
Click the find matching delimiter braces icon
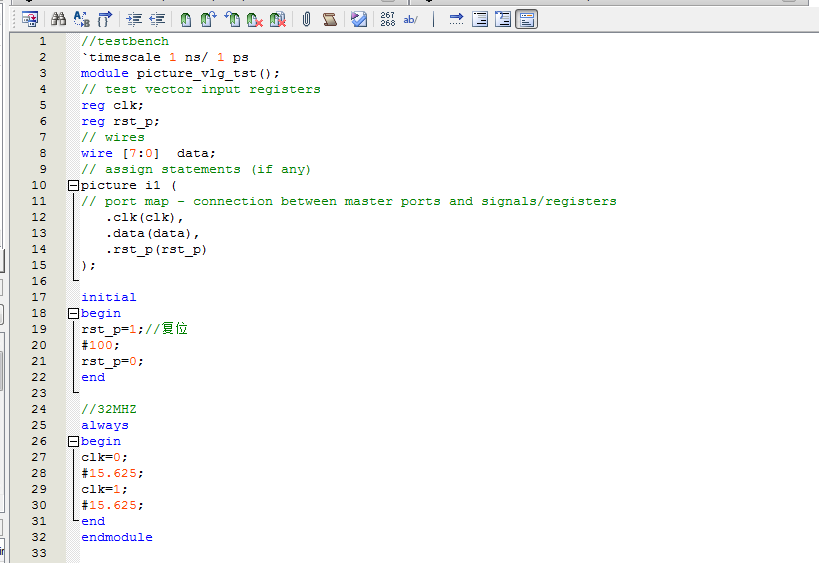tap(104, 19)
